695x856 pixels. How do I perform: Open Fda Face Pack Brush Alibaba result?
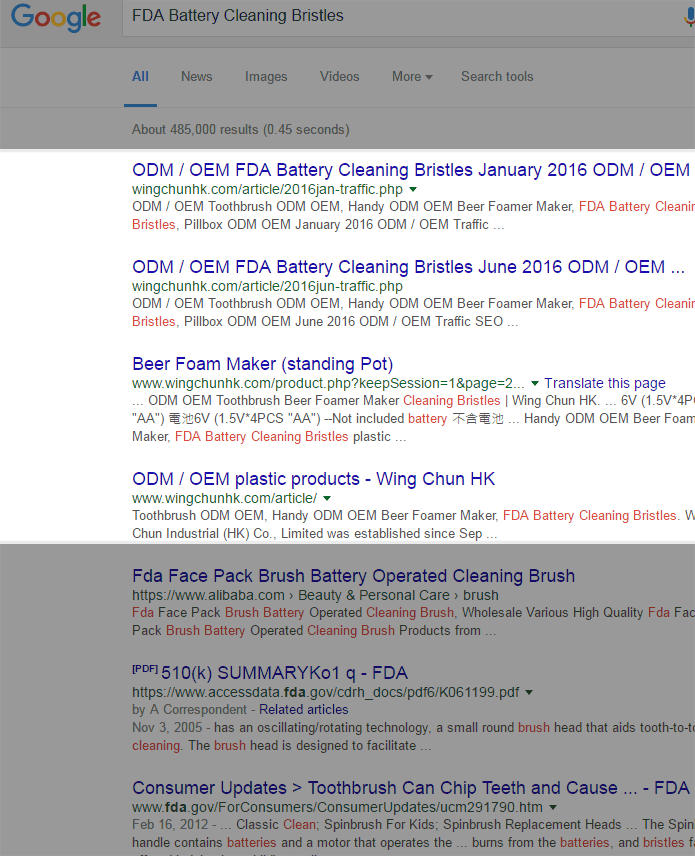[x=353, y=576]
